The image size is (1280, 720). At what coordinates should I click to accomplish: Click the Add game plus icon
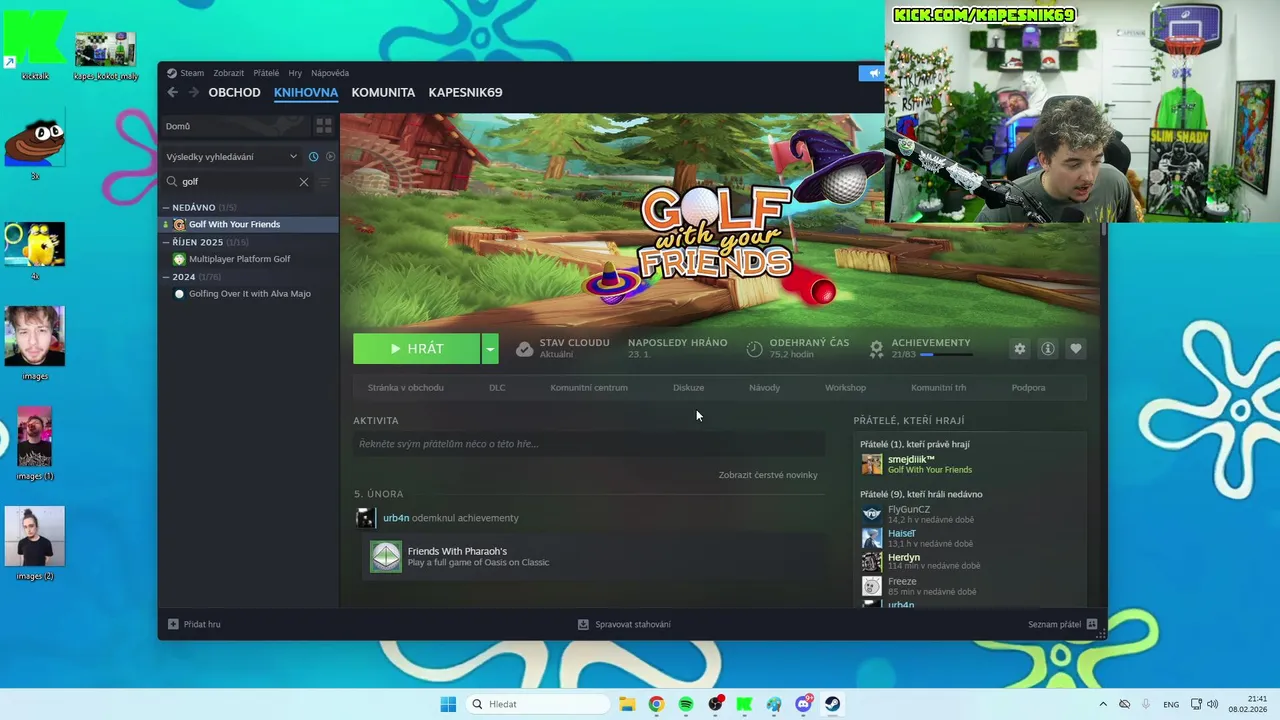point(173,624)
